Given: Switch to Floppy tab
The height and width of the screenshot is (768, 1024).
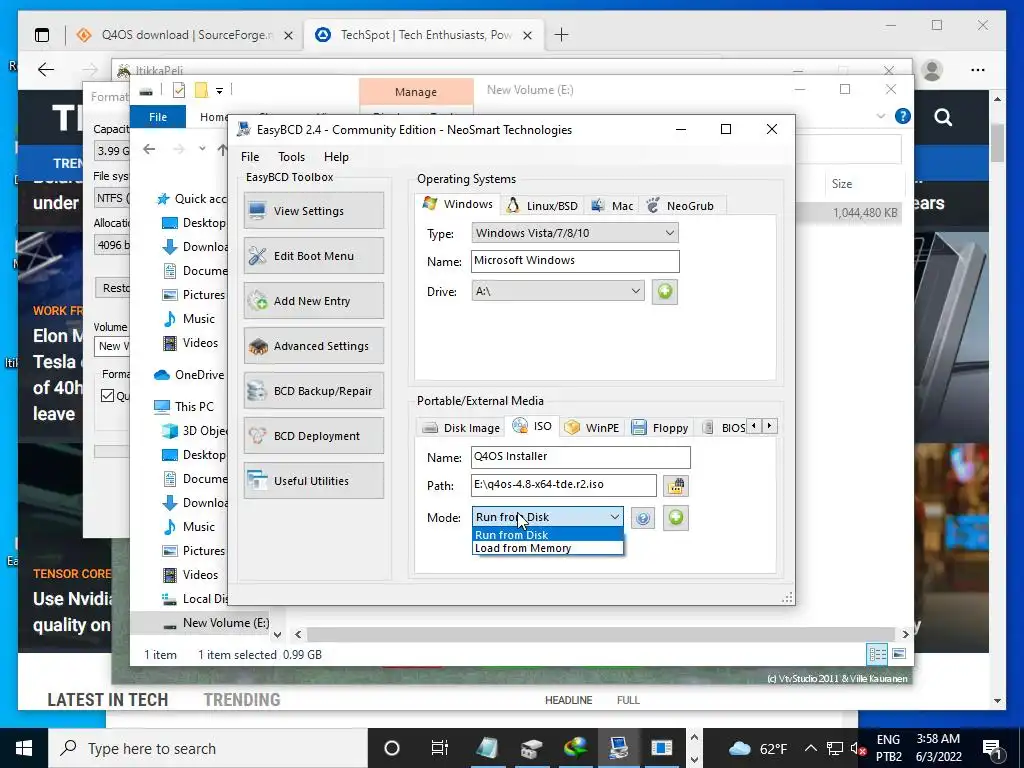Looking at the screenshot, I should click(660, 428).
